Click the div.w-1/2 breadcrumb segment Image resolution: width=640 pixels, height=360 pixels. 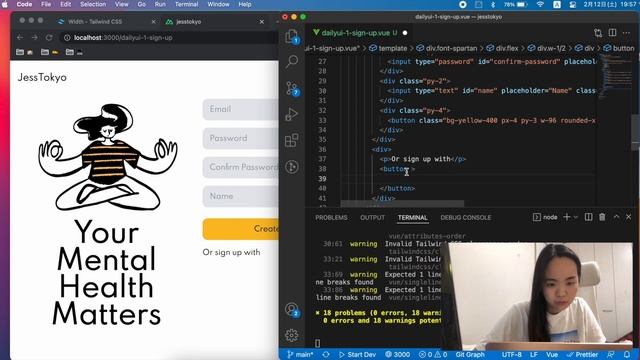tap(546, 48)
